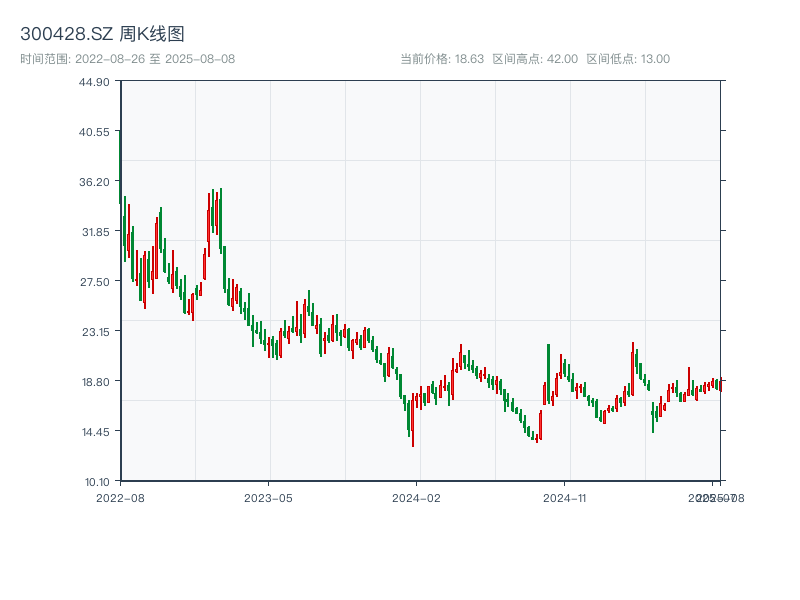This screenshot has height=600, width=800.
Task: Select the 时间范围 date range text
Action: point(127,59)
